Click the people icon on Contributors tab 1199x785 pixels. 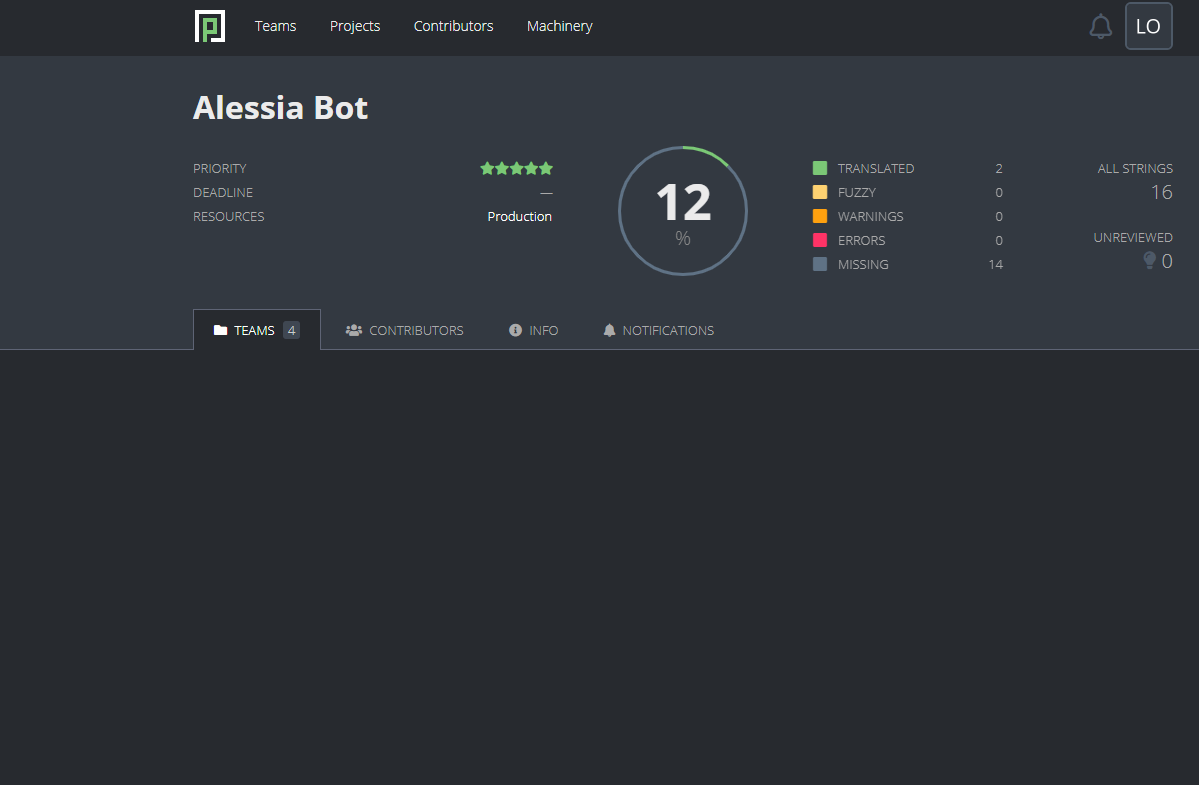coord(353,329)
